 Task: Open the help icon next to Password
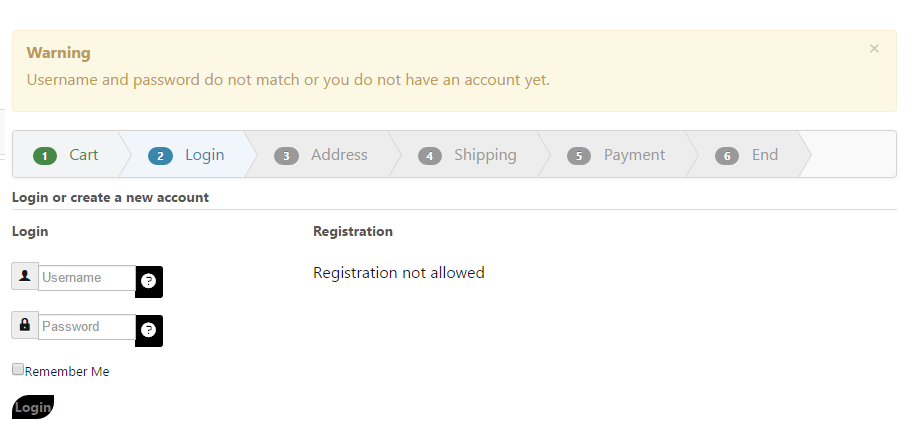click(149, 330)
